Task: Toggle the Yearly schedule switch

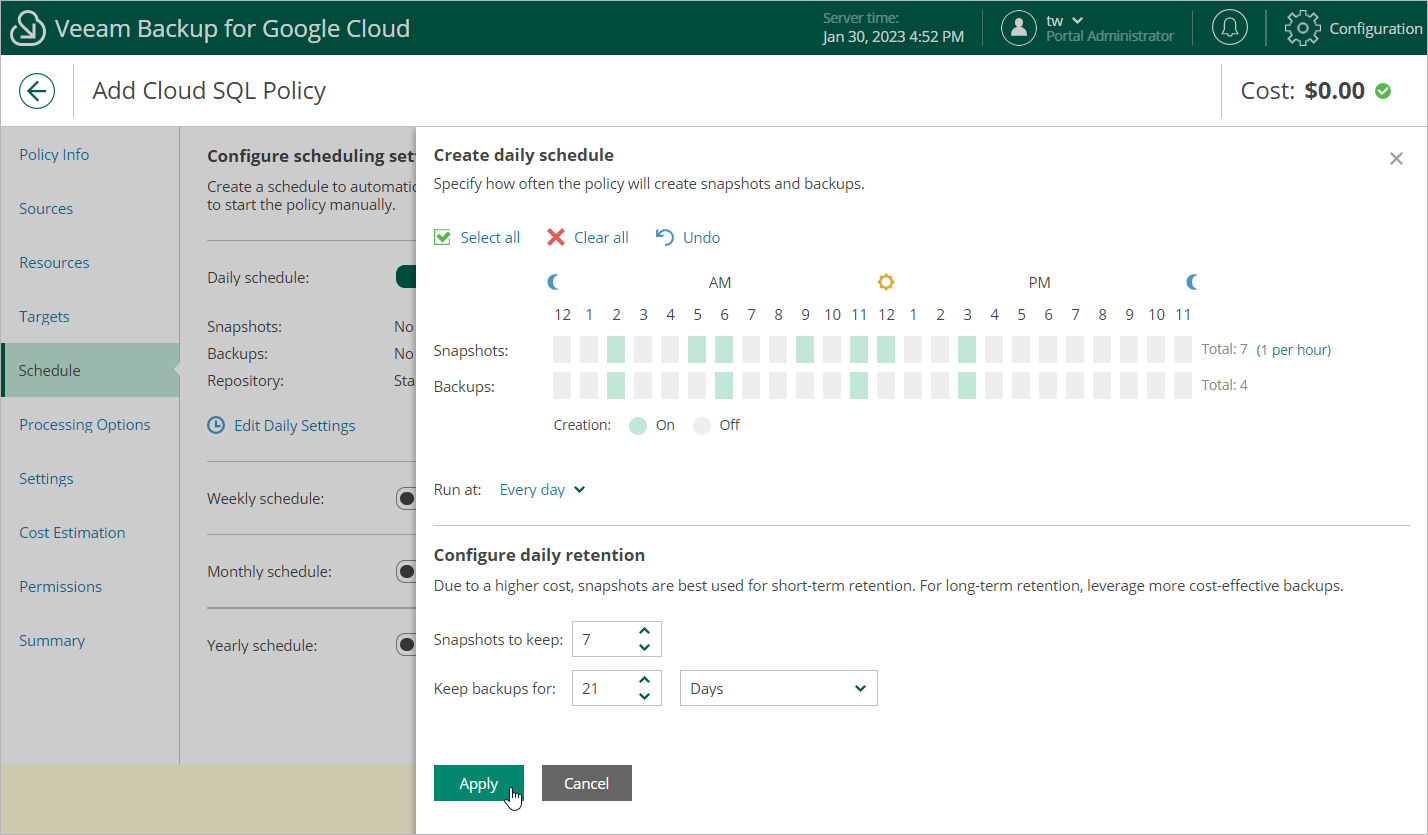Action: click(x=406, y=645)
